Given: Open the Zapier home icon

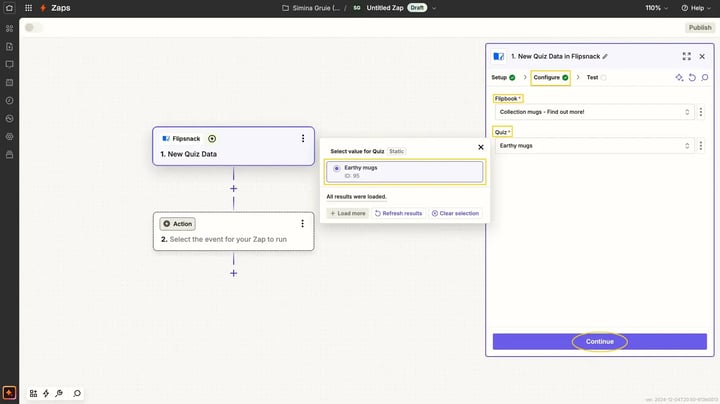Looking at the screenshot, I should (x=9, y=8).
